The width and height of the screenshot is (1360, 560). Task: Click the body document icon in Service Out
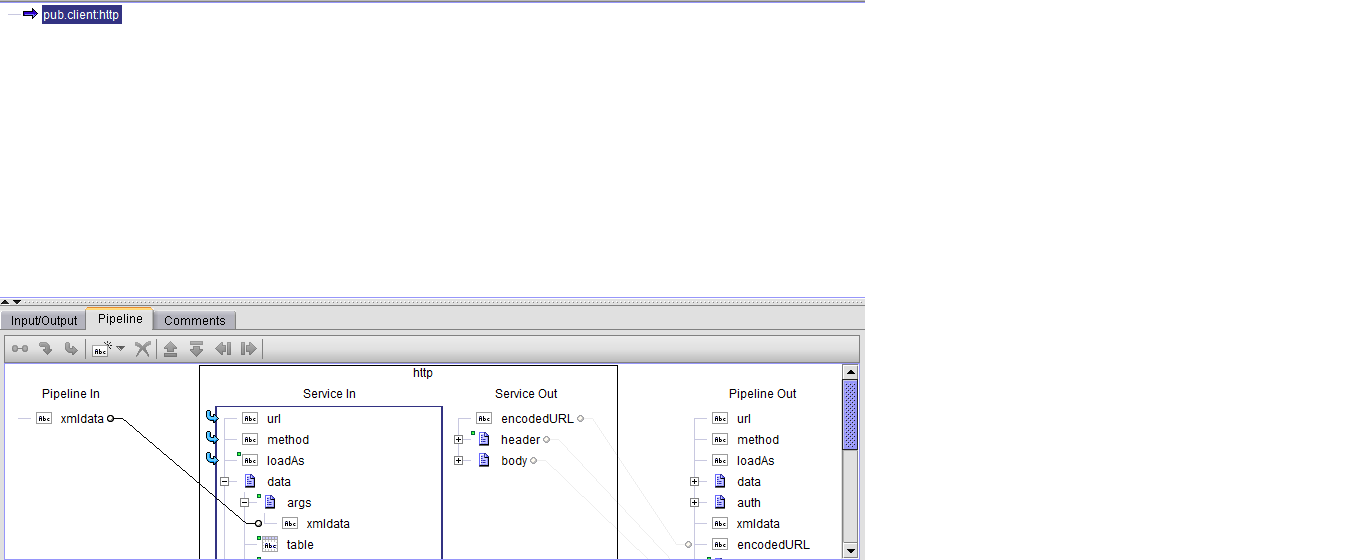tap(484, 461)
